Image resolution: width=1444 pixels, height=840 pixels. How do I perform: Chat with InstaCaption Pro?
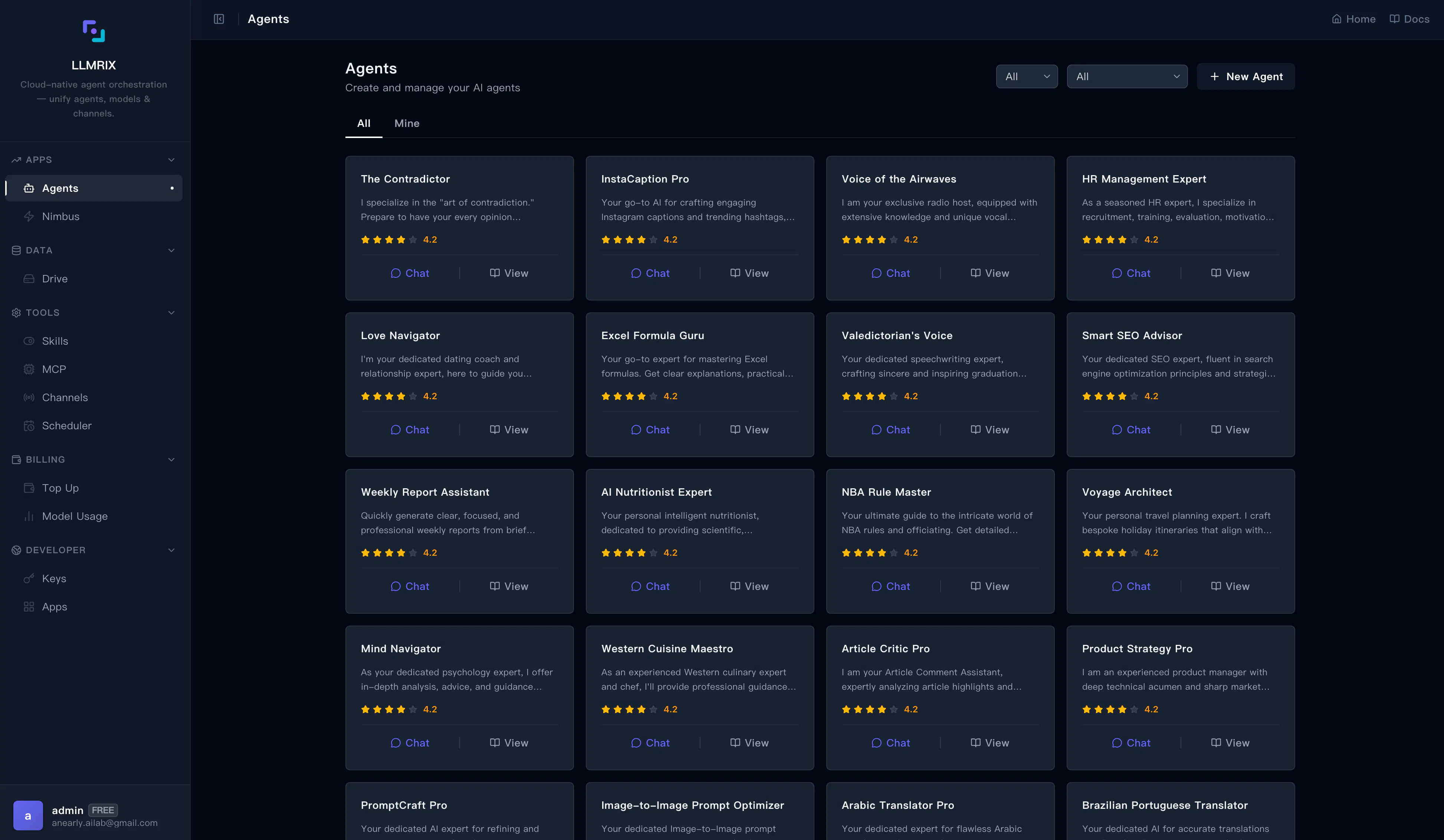tap(650, 273)
